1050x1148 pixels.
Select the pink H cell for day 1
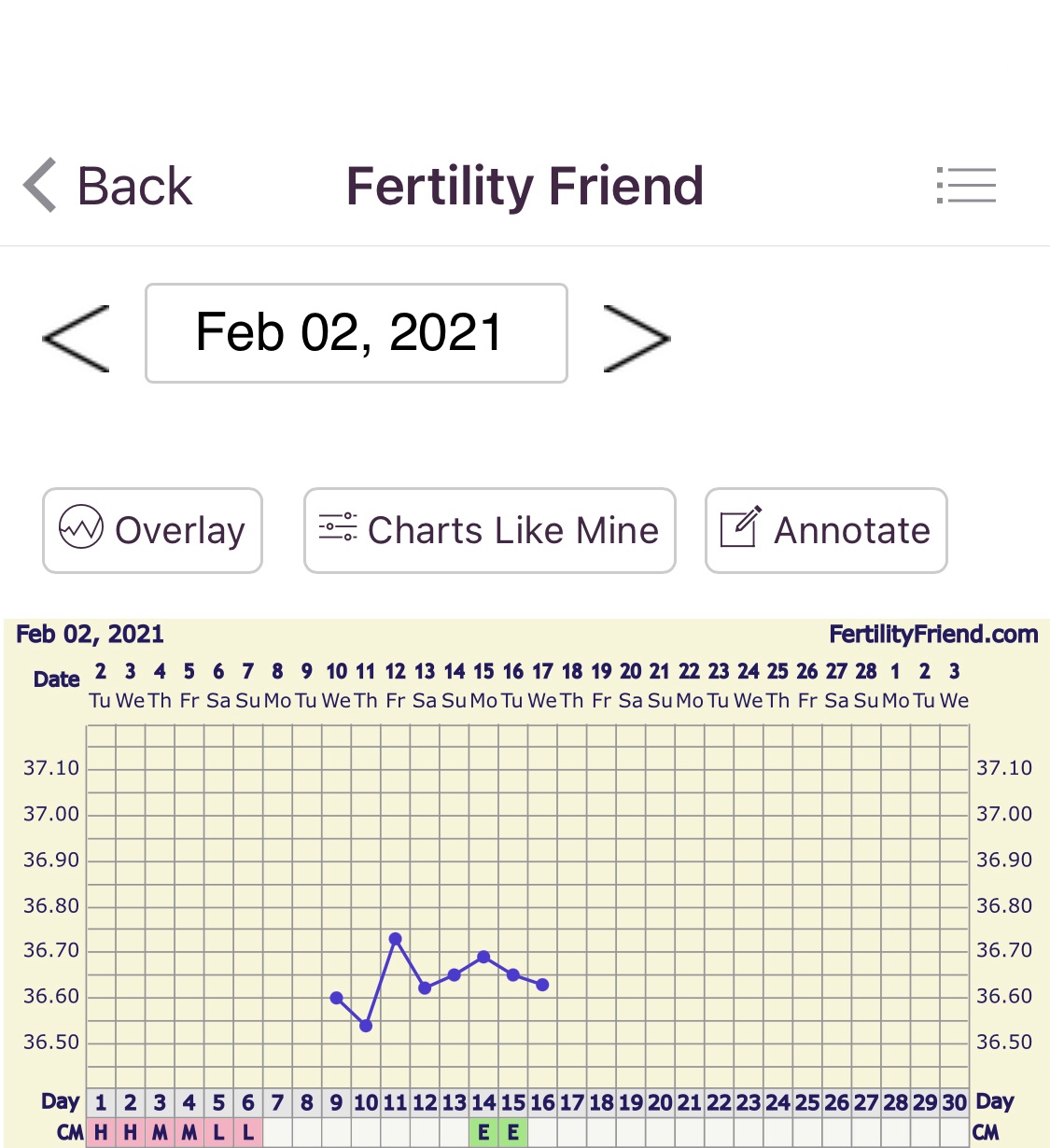point(101,1133)
